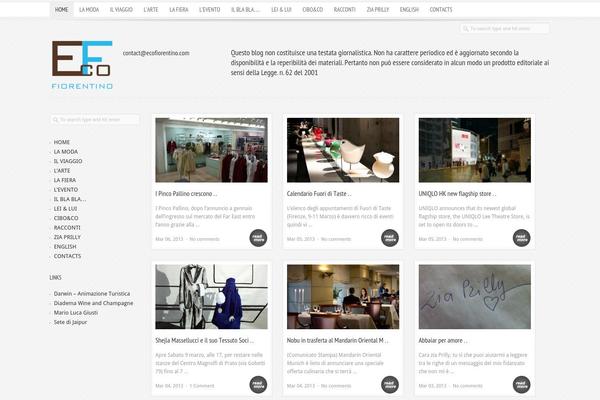Screen dimensions: 600x400
Task: Click the Nobu in trasferta post title
Action: 337,340
